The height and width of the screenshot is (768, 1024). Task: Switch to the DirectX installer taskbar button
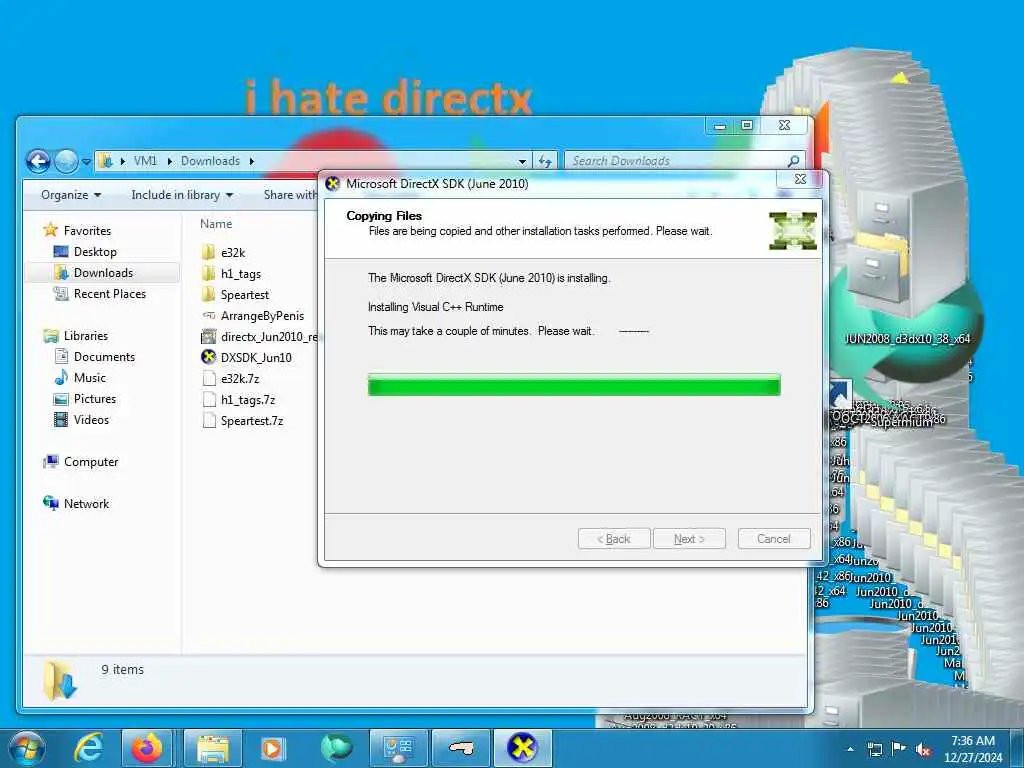coord(522,748)
